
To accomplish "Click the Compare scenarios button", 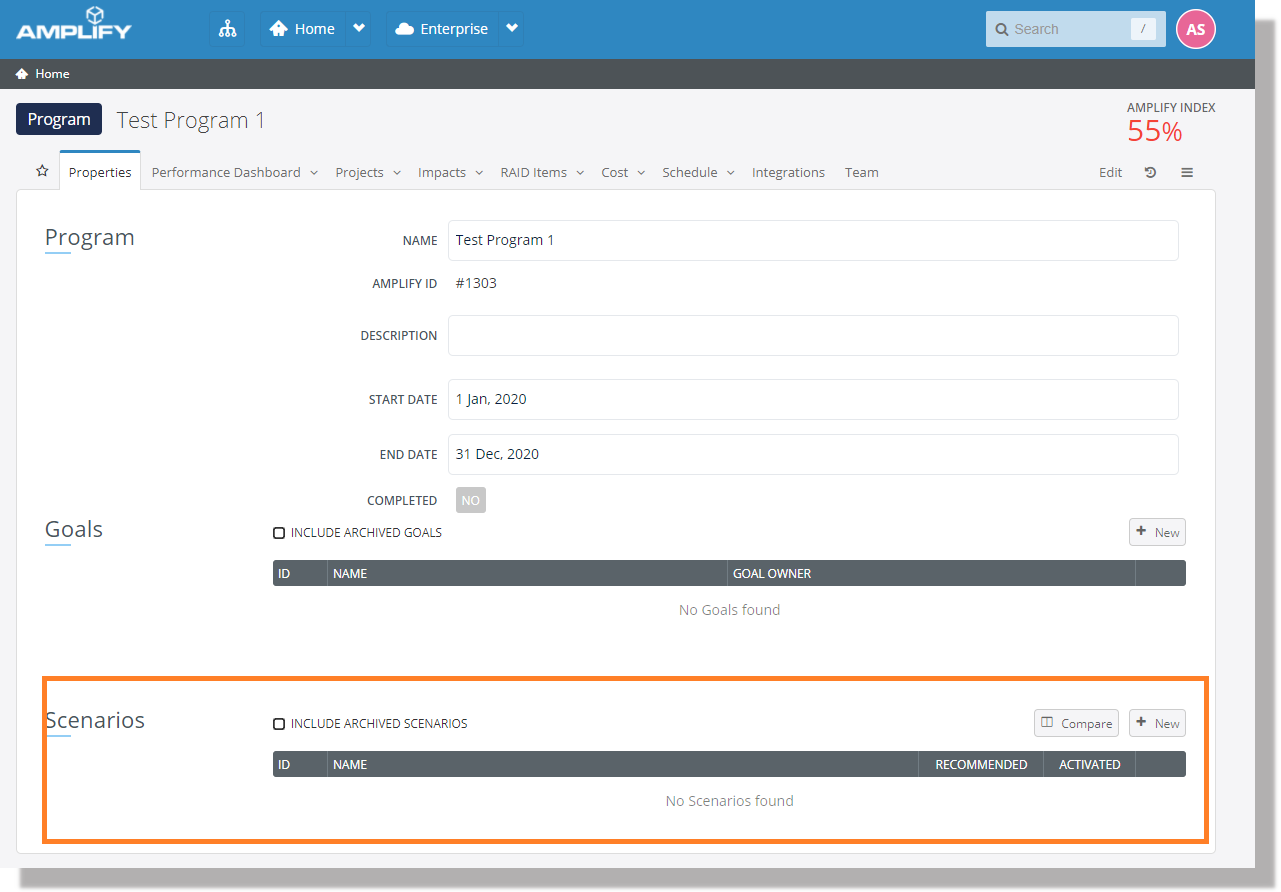I will [1076, 723].
